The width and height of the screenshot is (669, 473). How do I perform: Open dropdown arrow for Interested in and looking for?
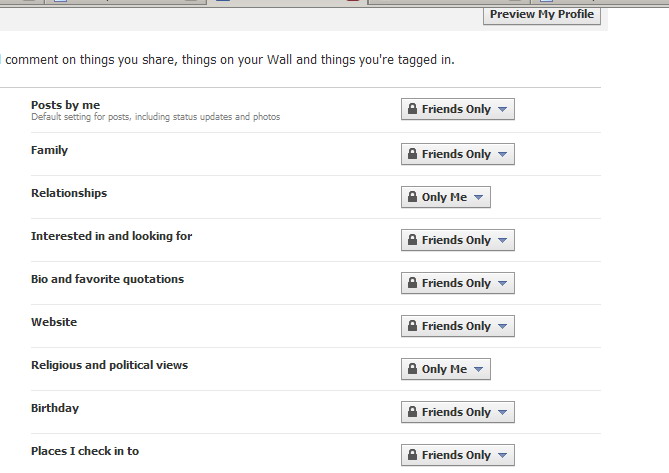point(503,240)
